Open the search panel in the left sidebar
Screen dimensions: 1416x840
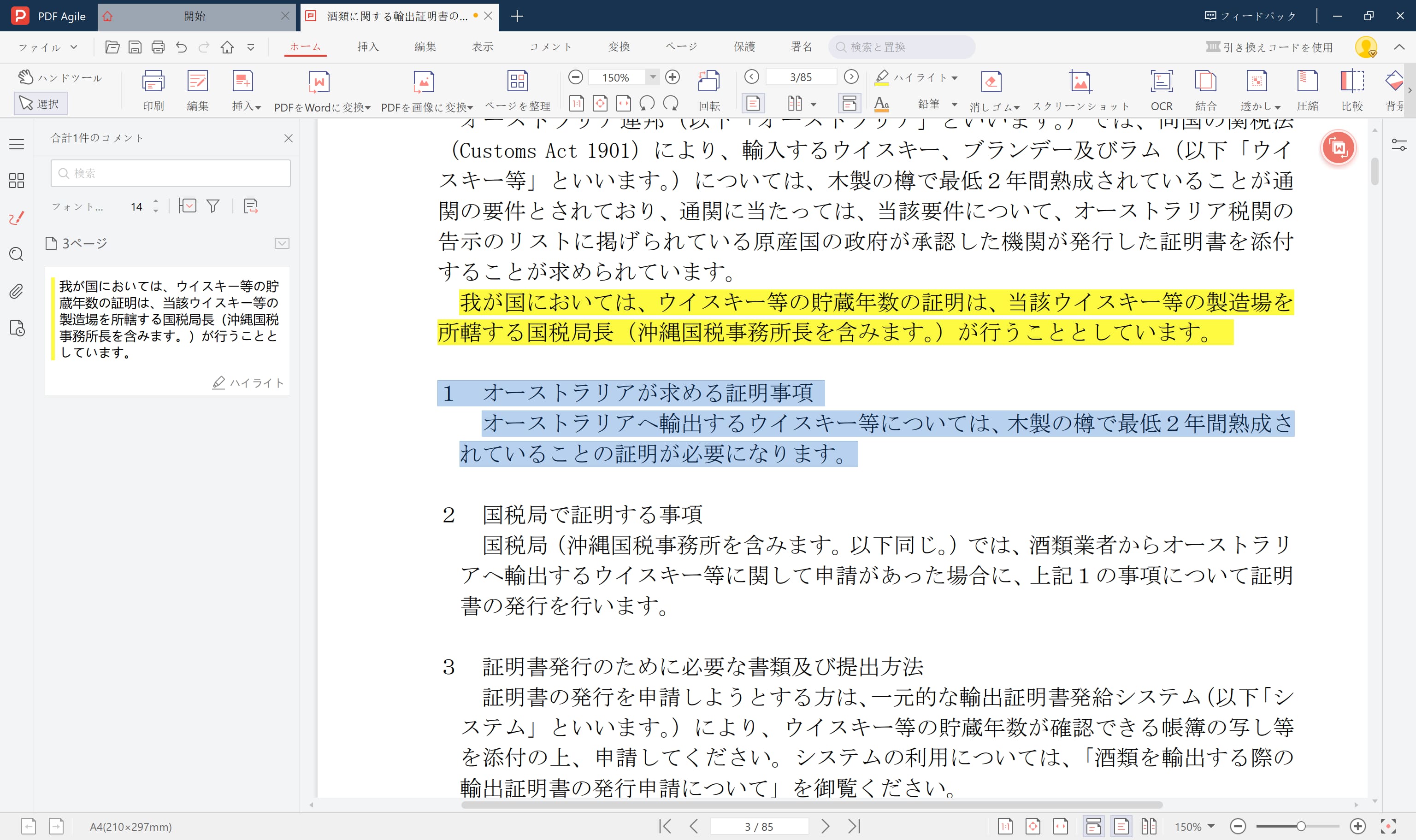(x=16, y=255)
